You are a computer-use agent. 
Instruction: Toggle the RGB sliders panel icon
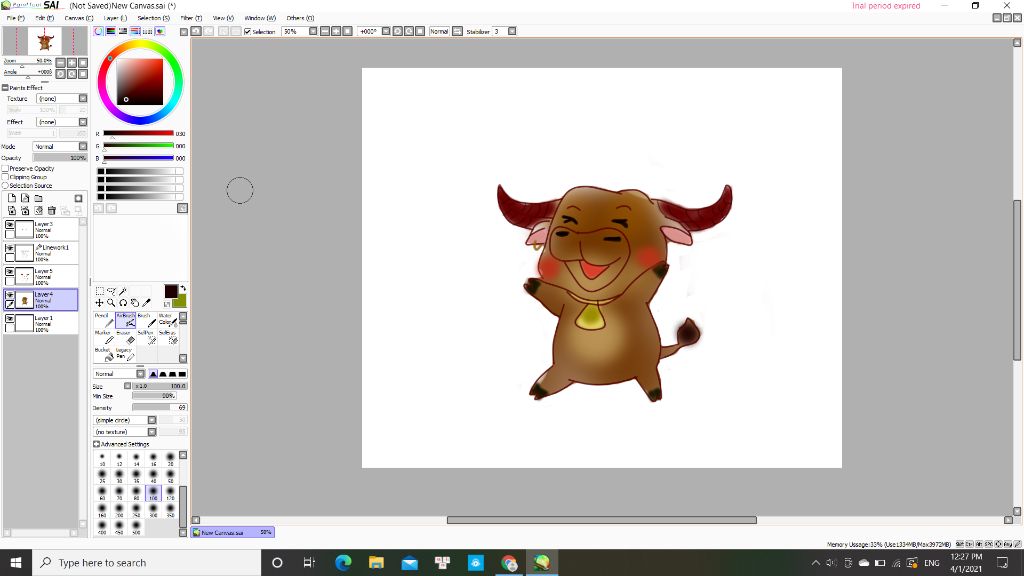click(111, 31)
